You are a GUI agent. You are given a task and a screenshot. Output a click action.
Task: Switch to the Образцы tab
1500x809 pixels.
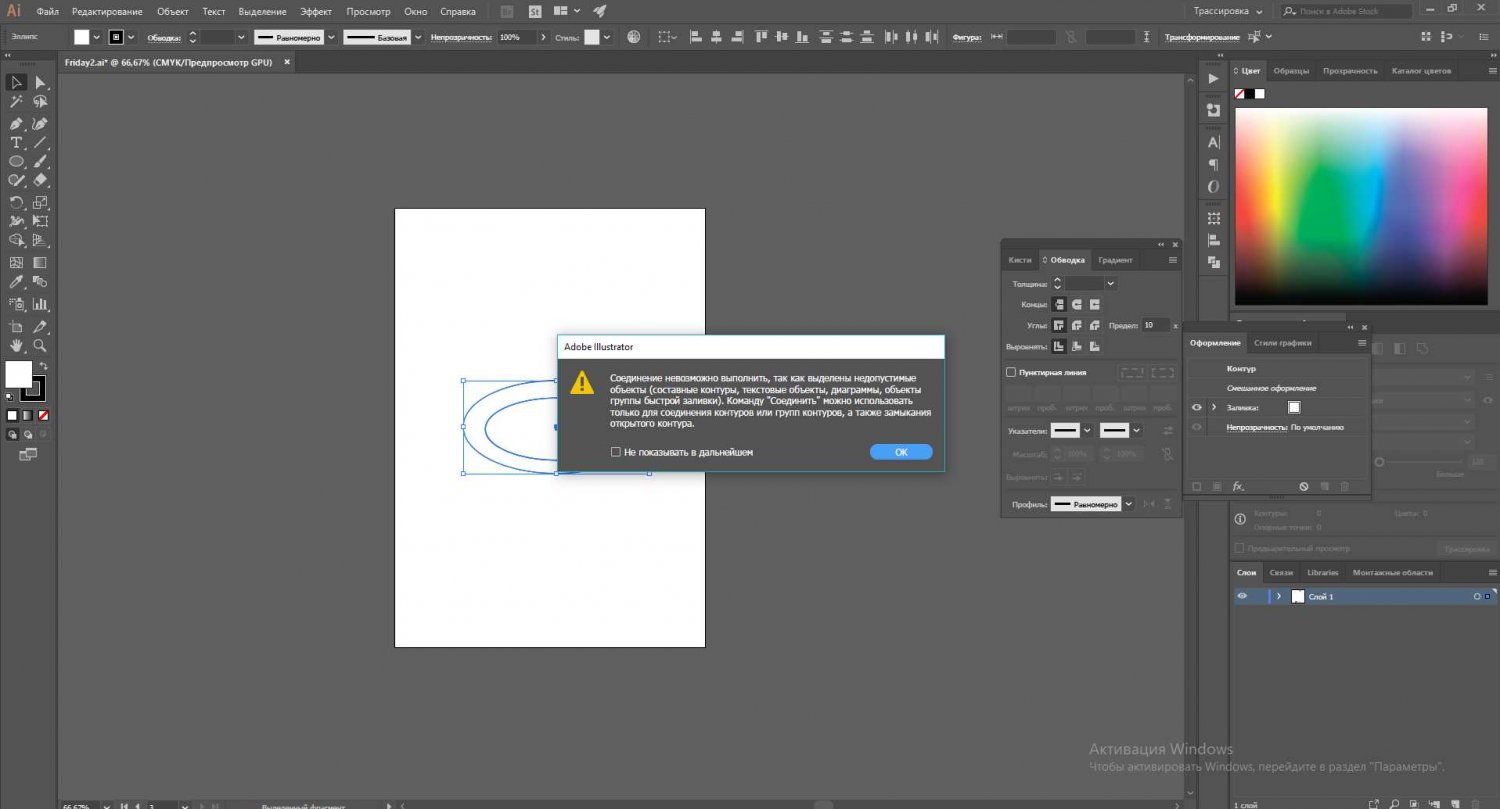pyautogui.click(x=1291, y=70)
